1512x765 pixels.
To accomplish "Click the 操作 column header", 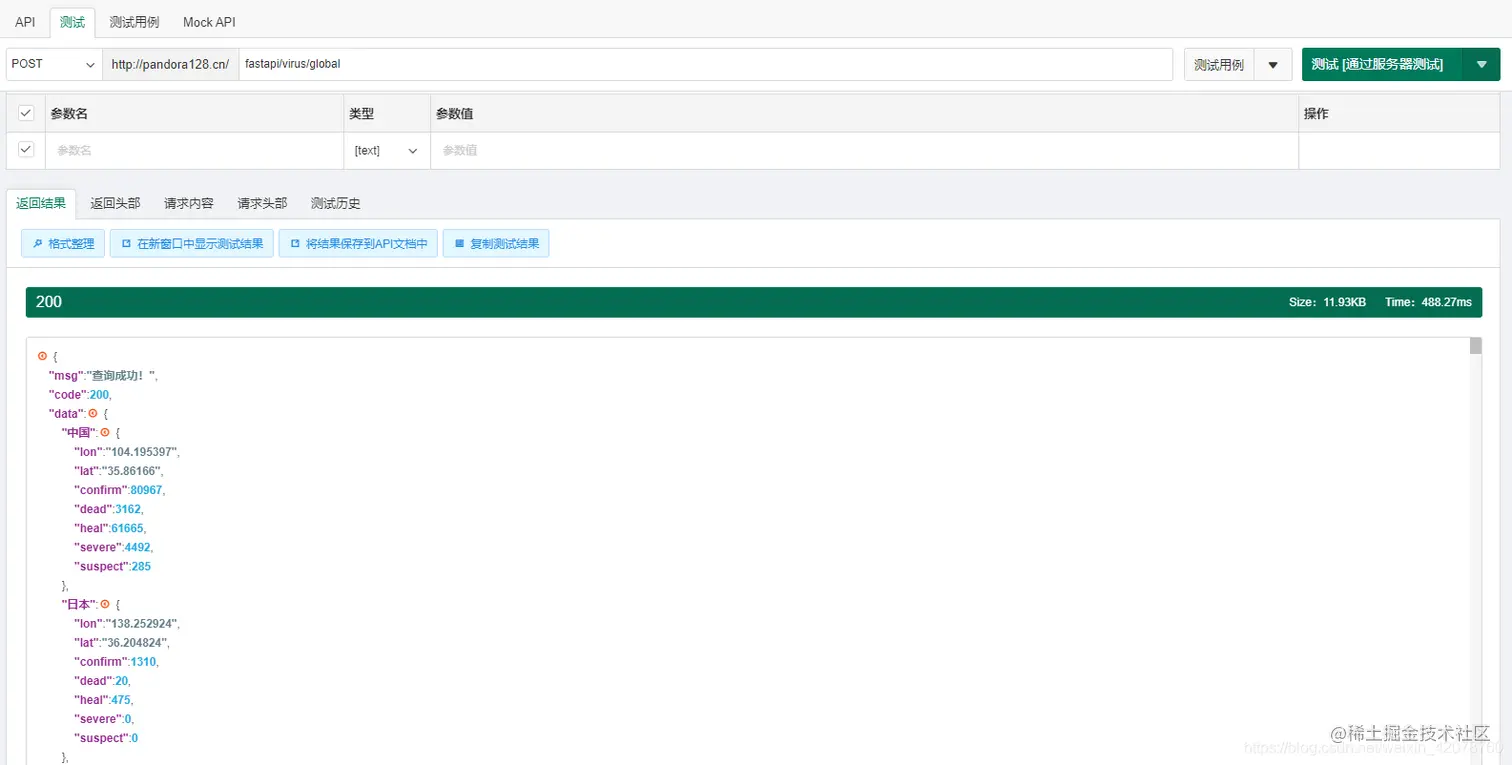I will tap(1316, 114).
